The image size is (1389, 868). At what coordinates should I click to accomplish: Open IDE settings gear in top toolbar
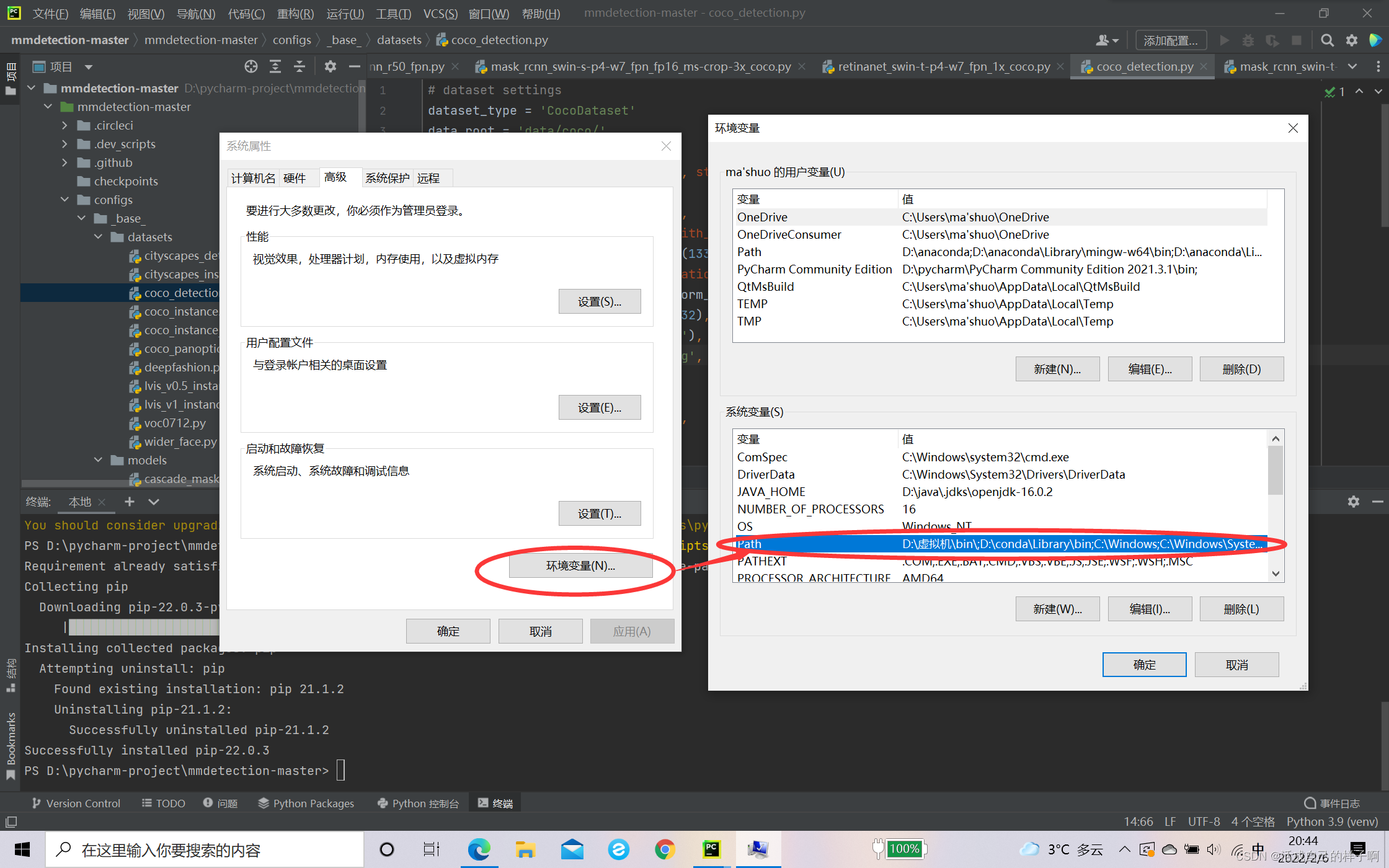pyautogui.click(x=1352, y=40)
